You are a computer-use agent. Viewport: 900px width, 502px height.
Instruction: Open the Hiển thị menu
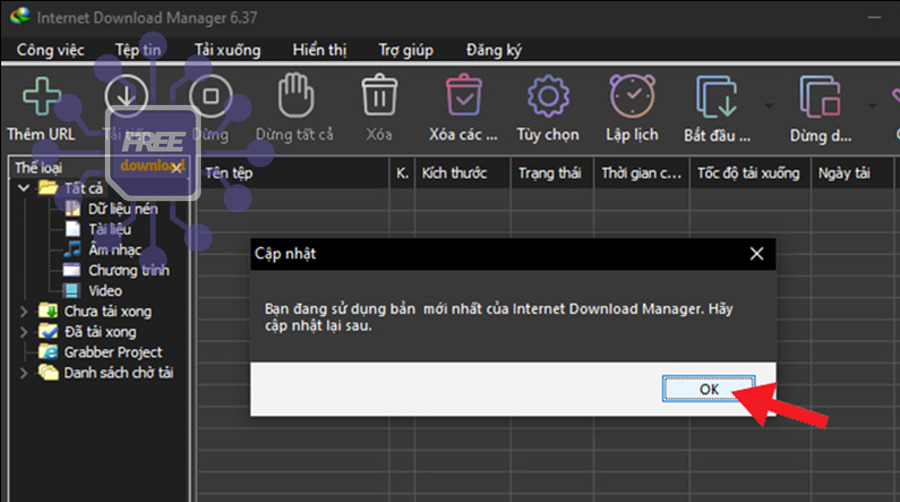[x=320, y=50]
